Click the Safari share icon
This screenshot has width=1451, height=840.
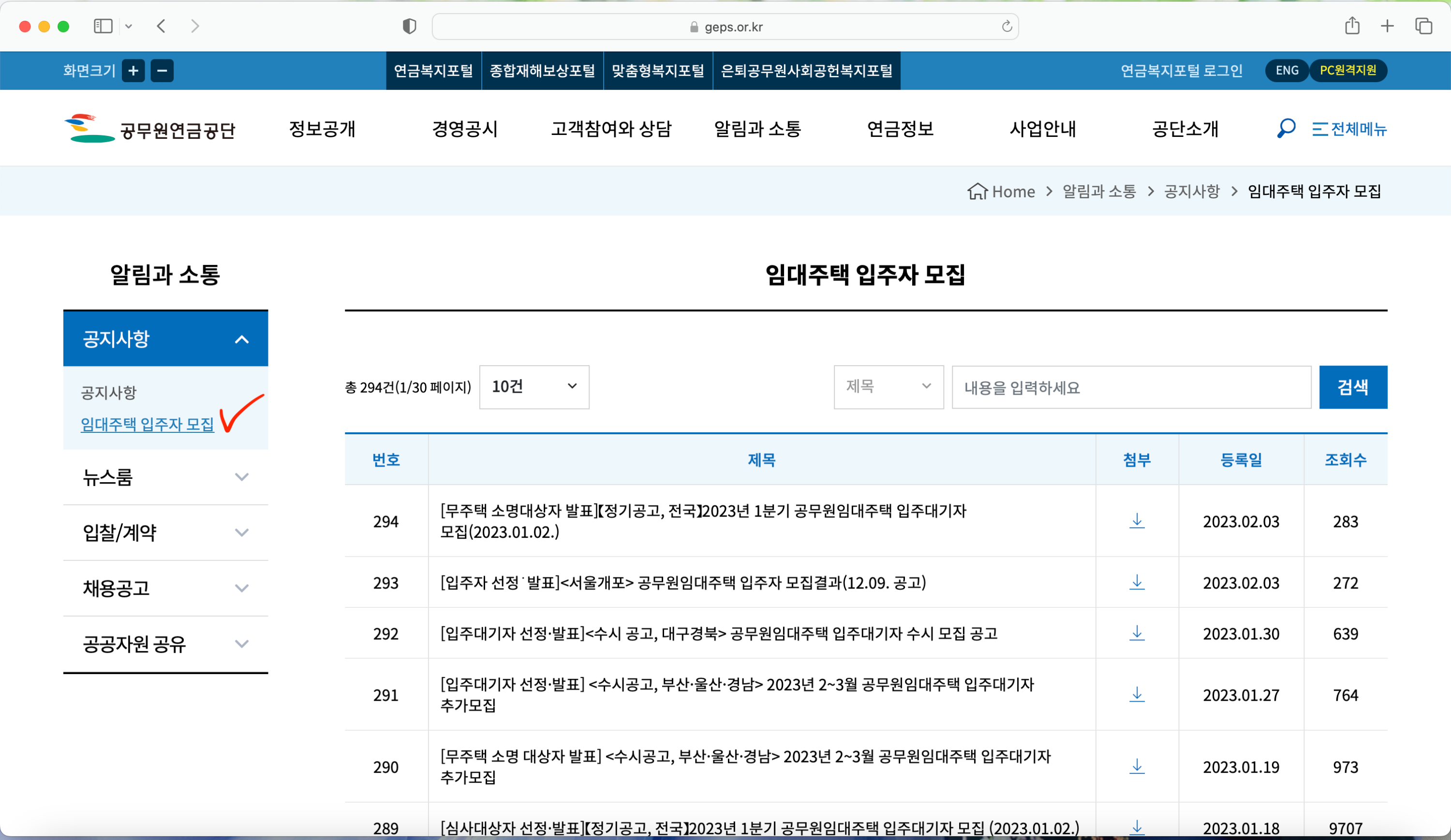(x=1352, y=27)
